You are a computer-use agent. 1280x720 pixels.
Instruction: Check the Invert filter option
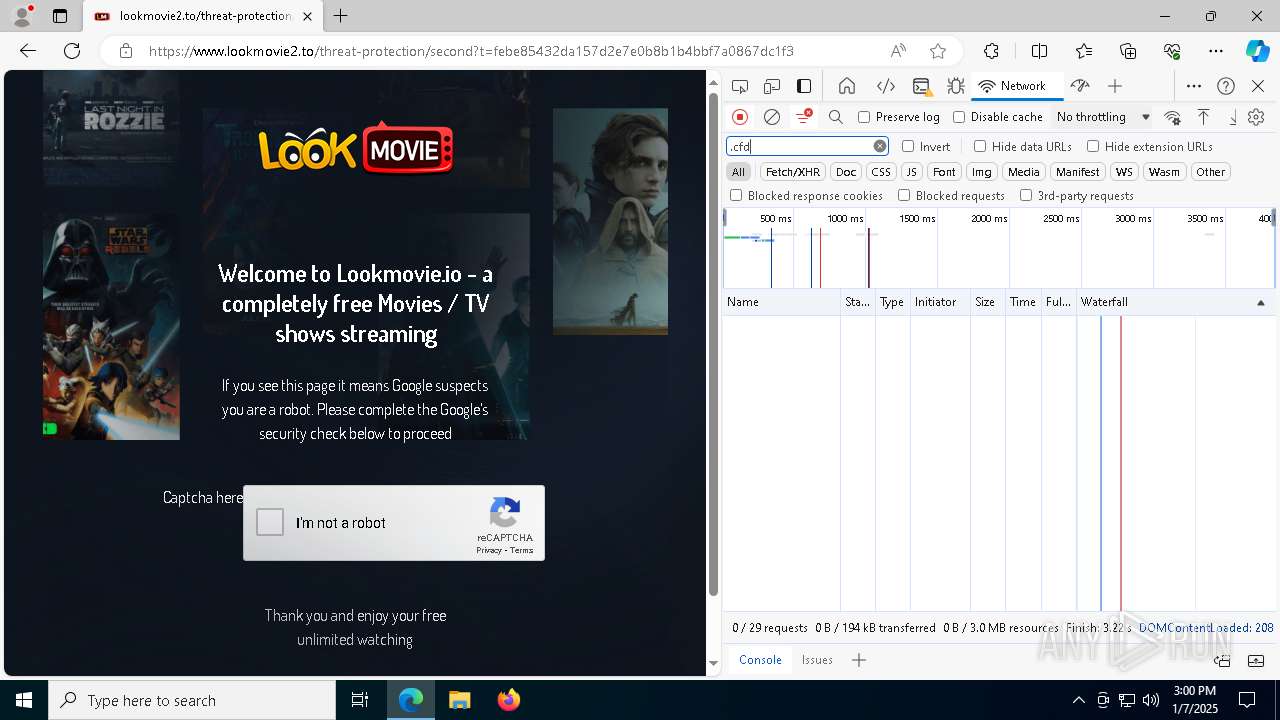coord(908,146)
